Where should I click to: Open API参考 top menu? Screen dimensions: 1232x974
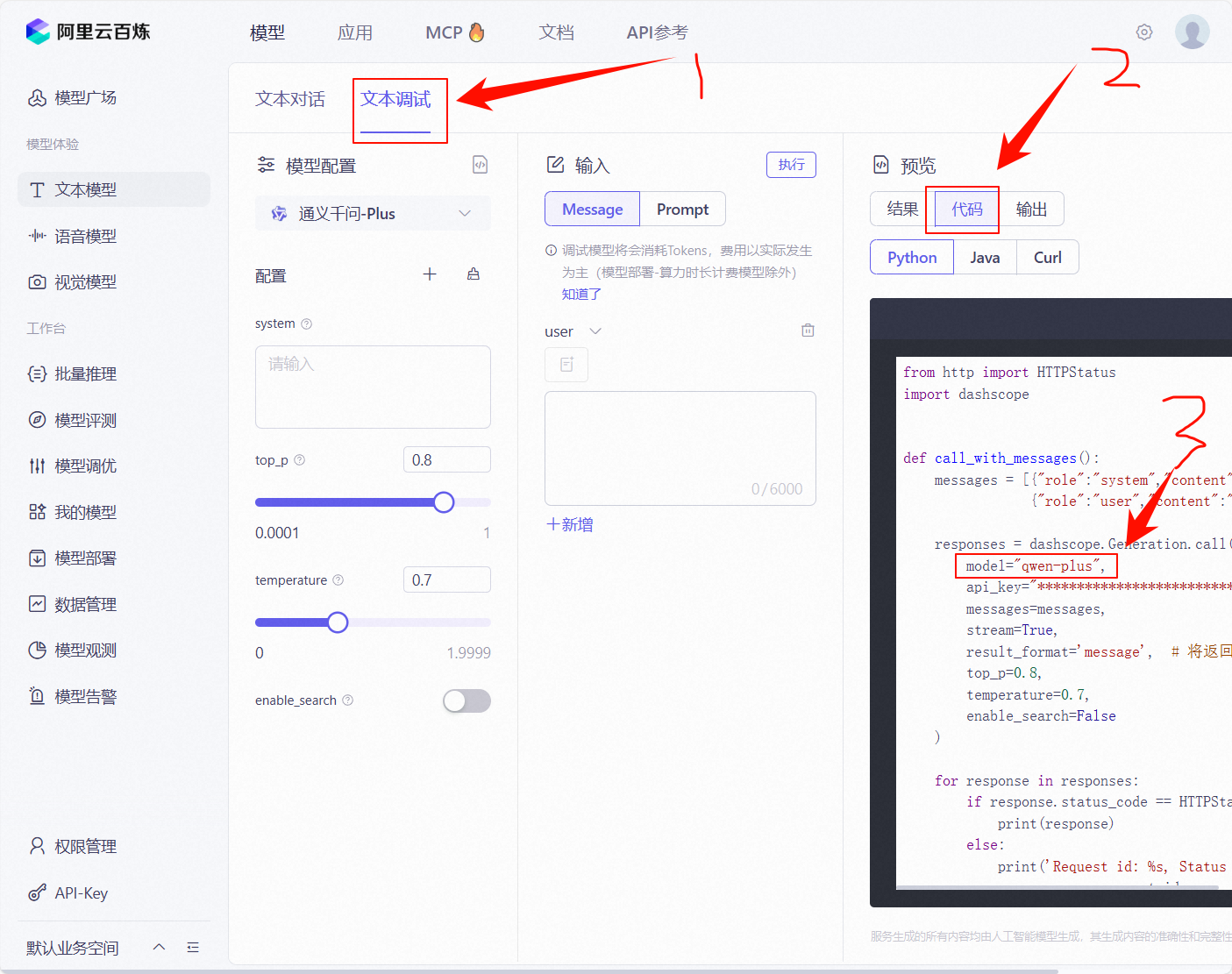657,32
